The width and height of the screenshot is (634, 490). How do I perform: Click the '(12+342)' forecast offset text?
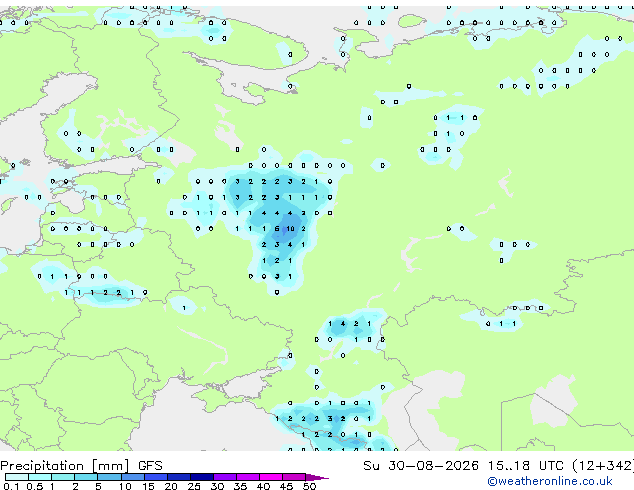click(x=602, y=466)
